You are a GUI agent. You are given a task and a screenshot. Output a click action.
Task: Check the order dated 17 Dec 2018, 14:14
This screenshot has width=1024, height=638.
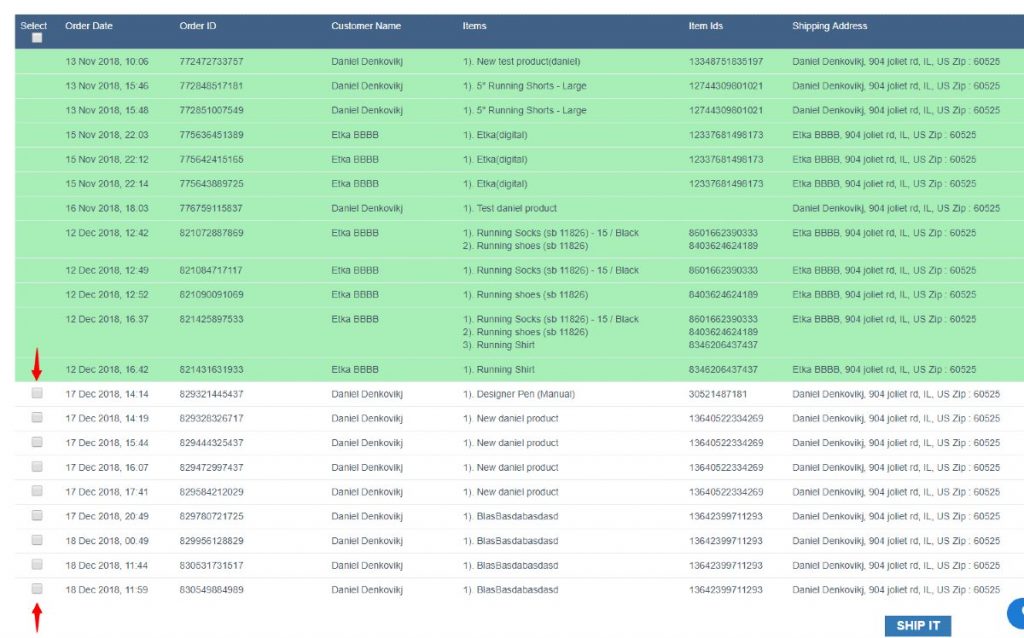pyautogui.click(x=36, y=394)
